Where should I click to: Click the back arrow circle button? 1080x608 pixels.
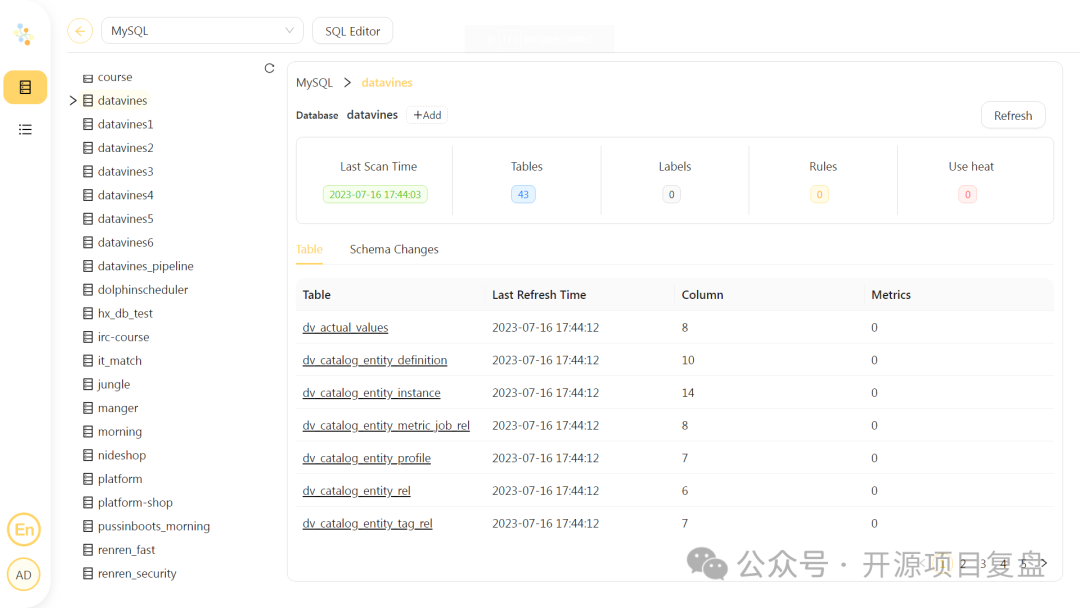[80, 31]
